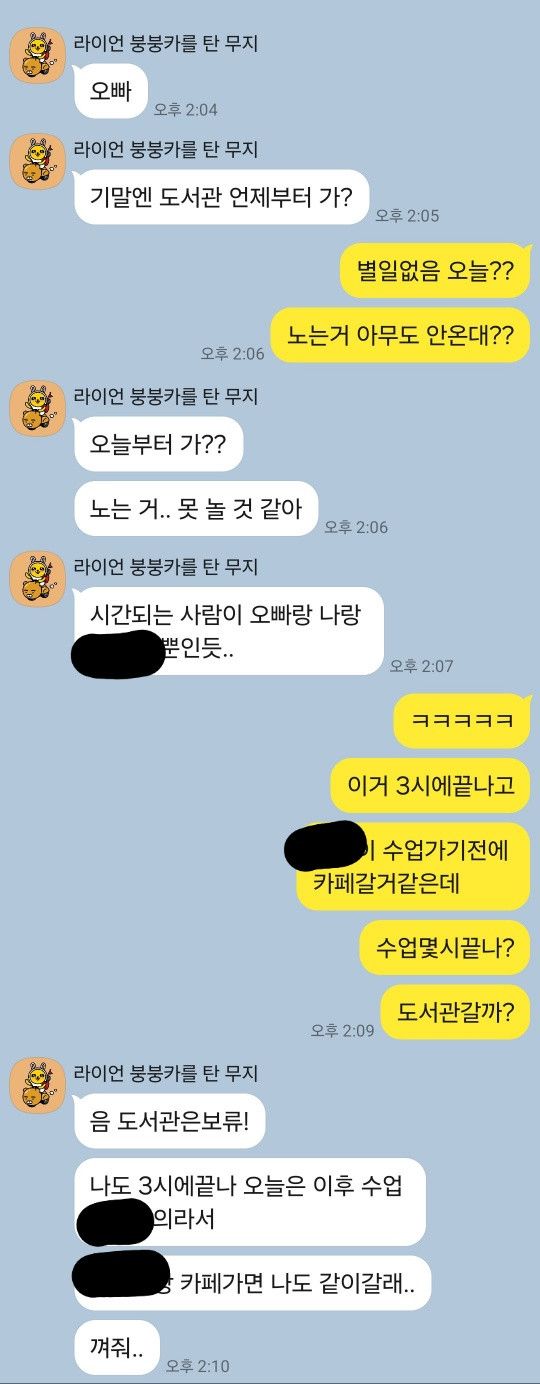The height and width of the screenshot is (1384, 540).
Task: Tap the profile avatar beside the 오빠 message
Action: 38,56
